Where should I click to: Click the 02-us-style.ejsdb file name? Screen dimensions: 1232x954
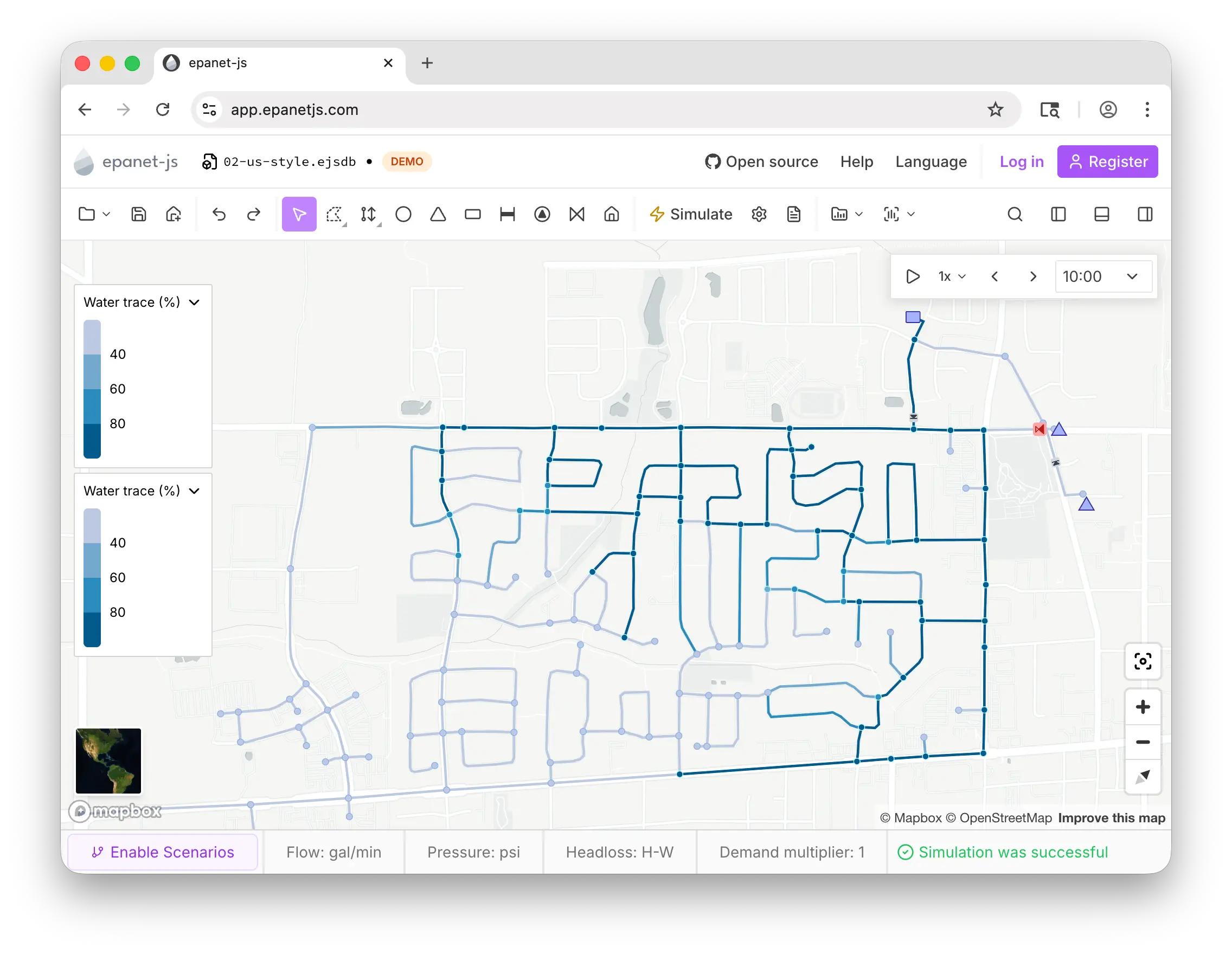click(290, 162)
